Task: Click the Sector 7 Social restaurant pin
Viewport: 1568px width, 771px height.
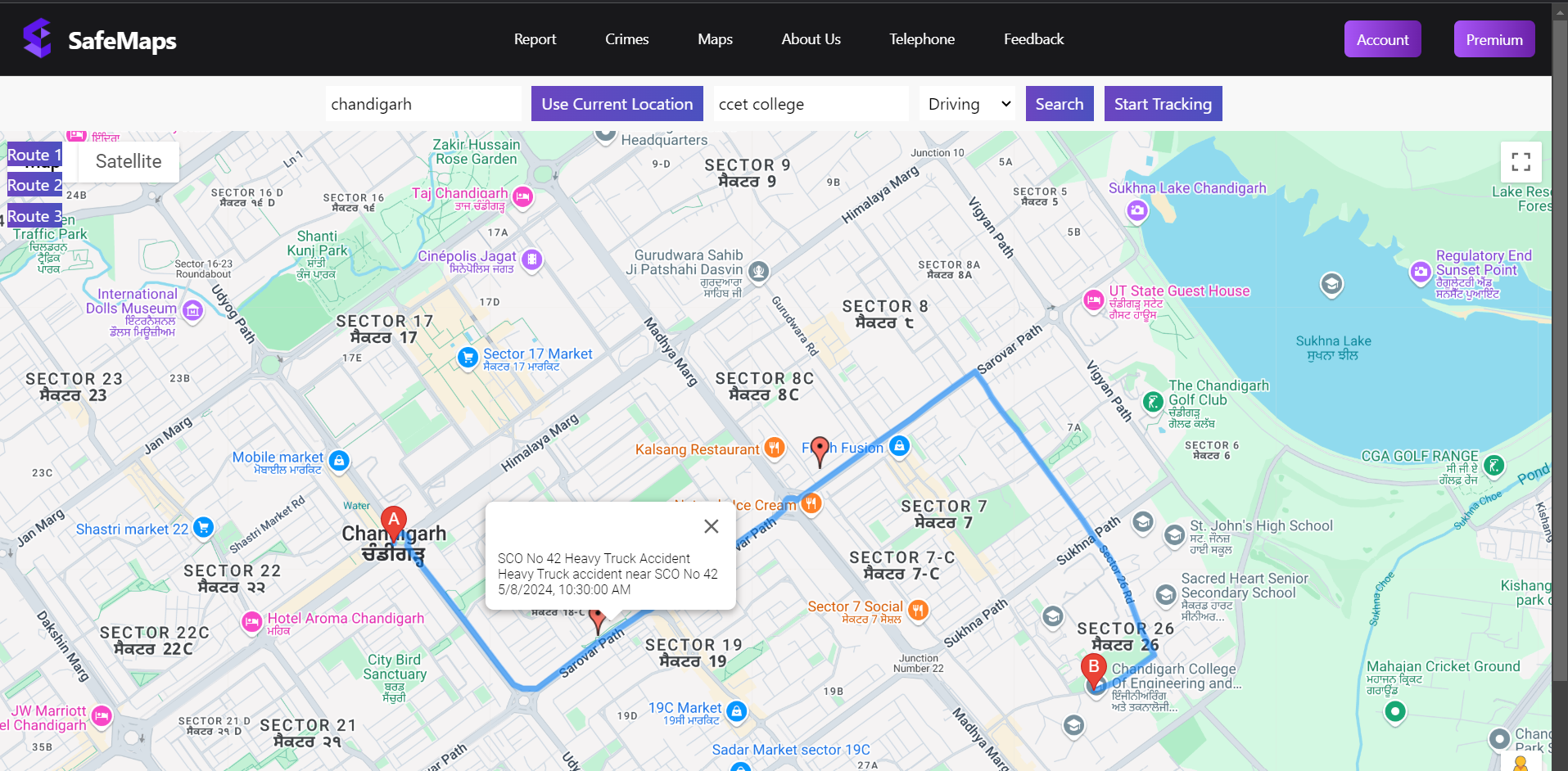Action: coord(918,610)
